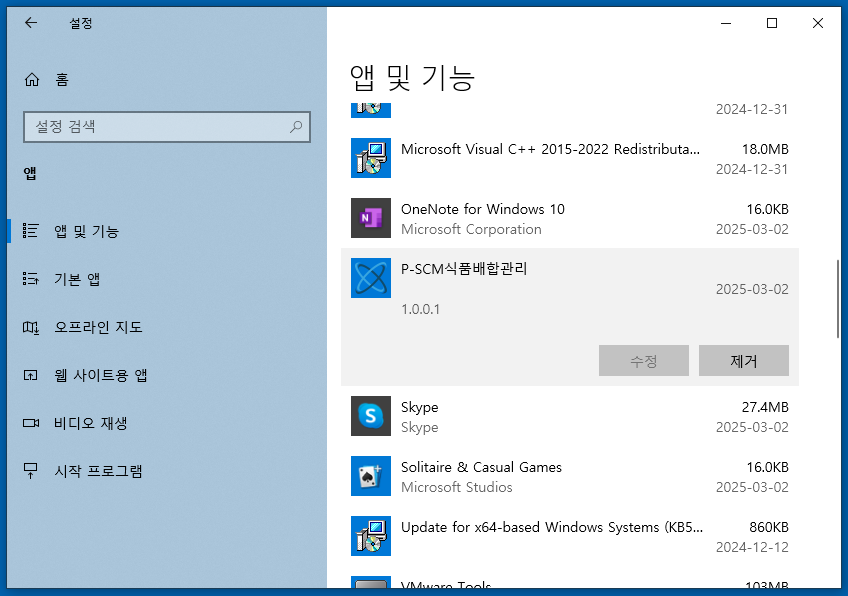Click Microsoft Studios publisher text
Image resolution: width=848 pixels, height=596 pixels.
tap(456, 487)
